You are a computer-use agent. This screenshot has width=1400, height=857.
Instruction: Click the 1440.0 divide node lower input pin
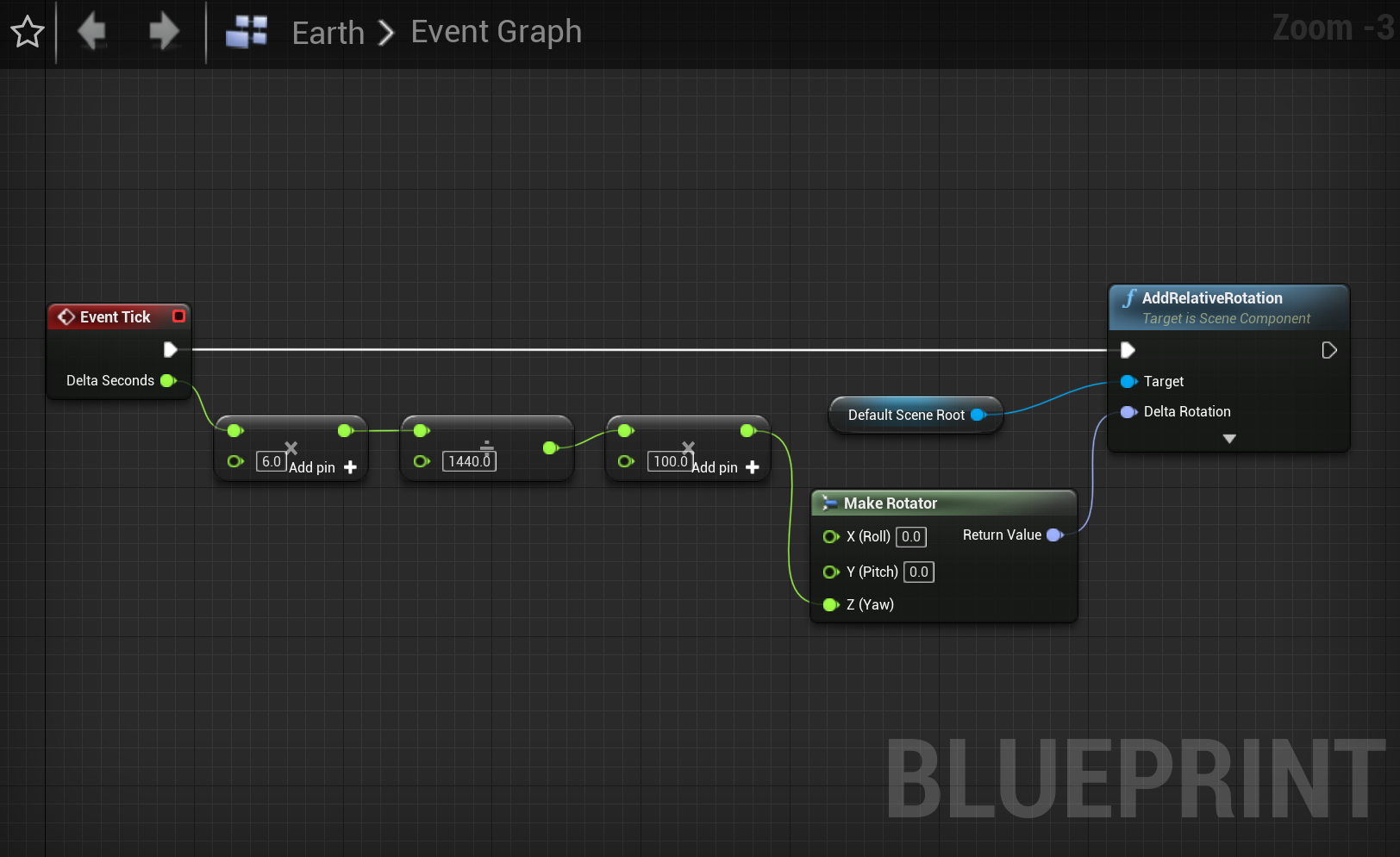pyautogui.click(x=422, y=461)
